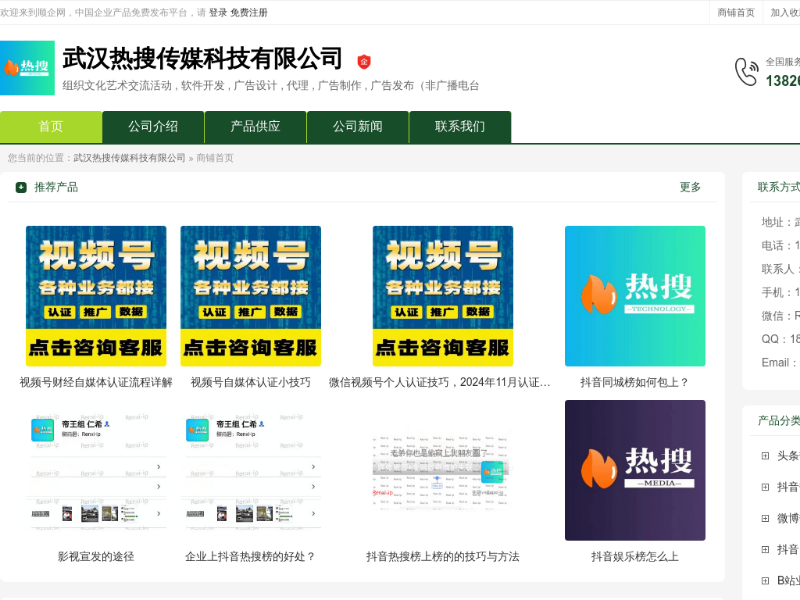This screenshot has height=600, width=800.
Task: Click title 视频号财经自媒体认证流程详解
Action: (x=96, y=382)
